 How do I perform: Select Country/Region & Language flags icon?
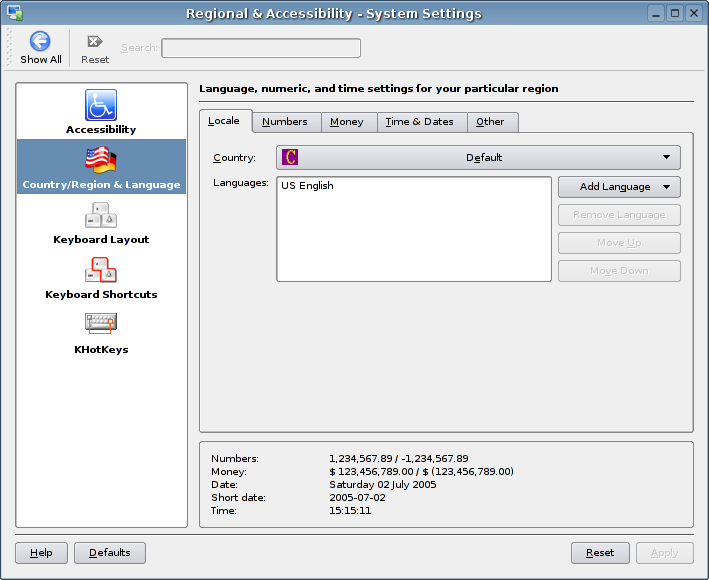(101, 160)
